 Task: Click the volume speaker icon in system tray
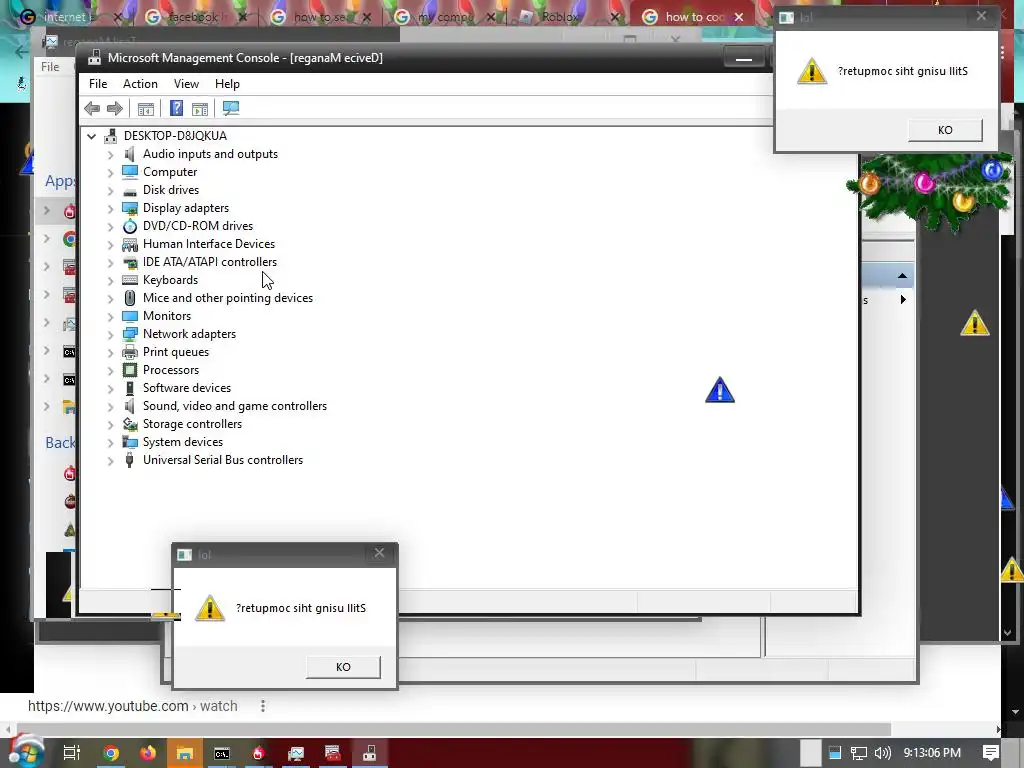pyautogui.click(x=882, y=753)
